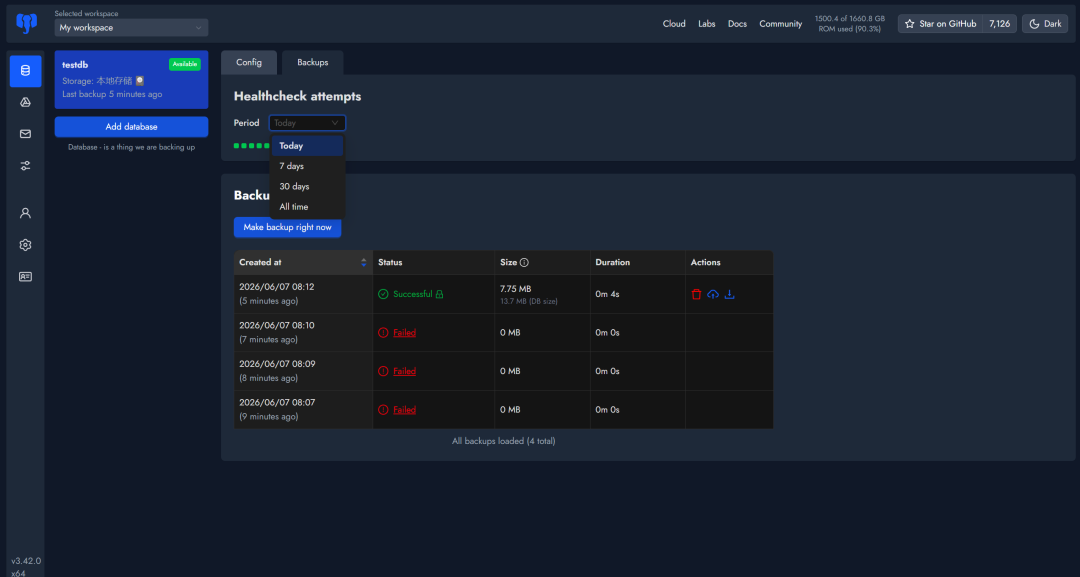Toggle Dark theme button
Screen dimensions: 1080x577
click(x=1045, y=24)
